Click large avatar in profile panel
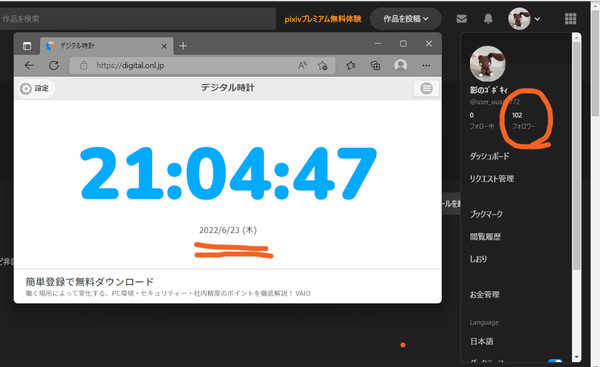The image size is (600, 367). point(488,64)
